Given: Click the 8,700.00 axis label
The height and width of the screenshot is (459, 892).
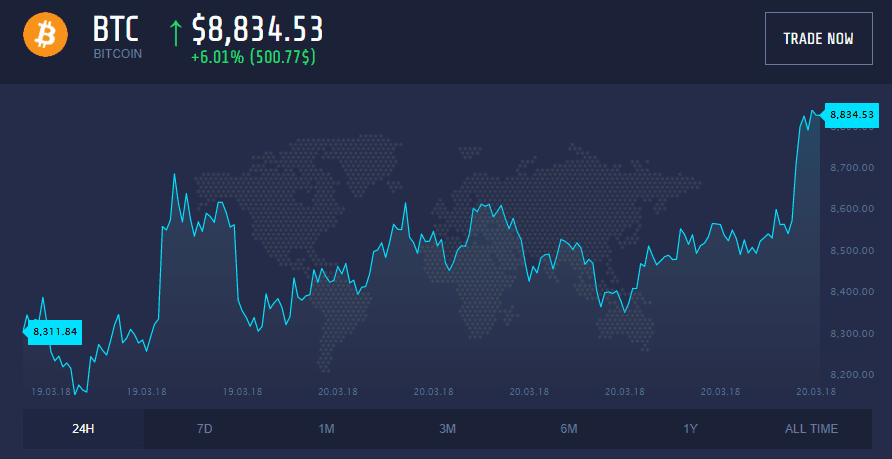Looking at the screenshot, I should point(852,168).
